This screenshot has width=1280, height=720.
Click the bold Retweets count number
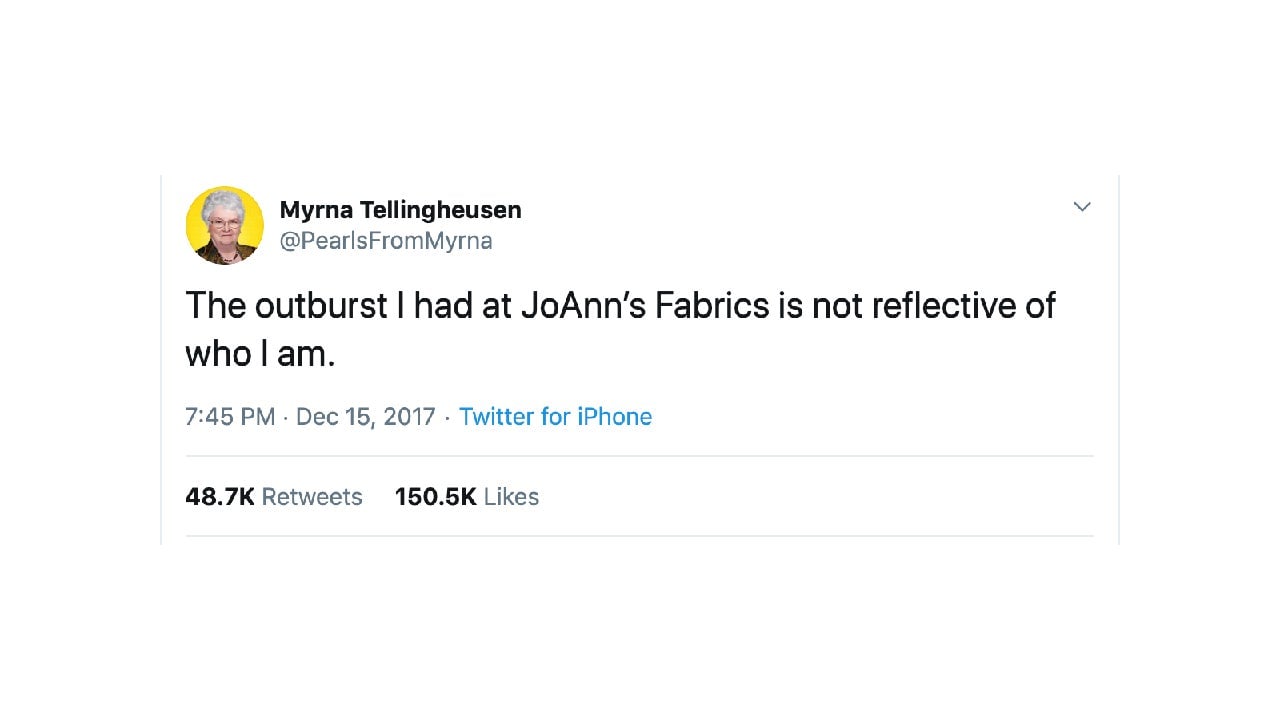pyautogui.click(x=221, y=497)
